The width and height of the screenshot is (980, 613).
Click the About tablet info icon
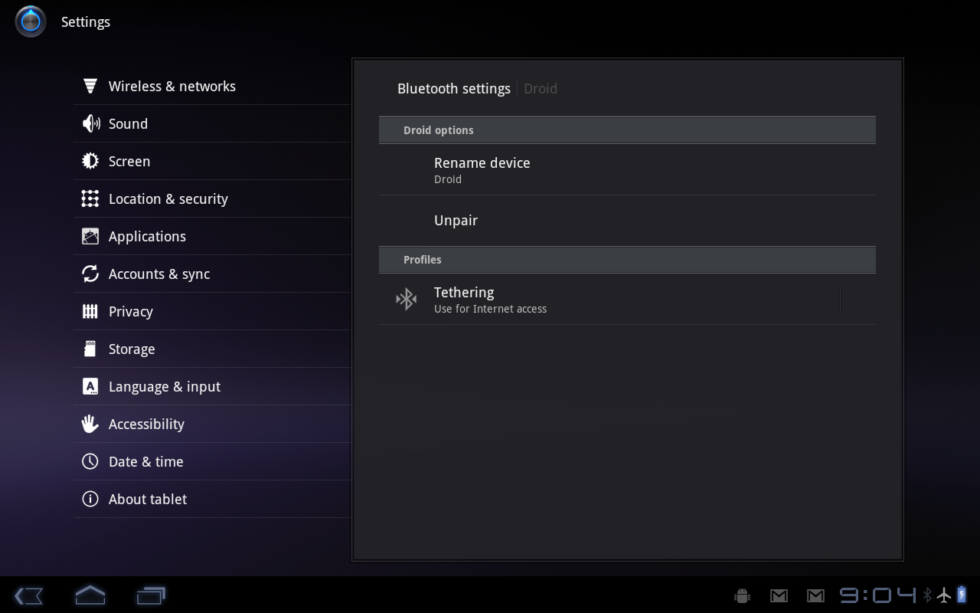click(x=90, y=499)
